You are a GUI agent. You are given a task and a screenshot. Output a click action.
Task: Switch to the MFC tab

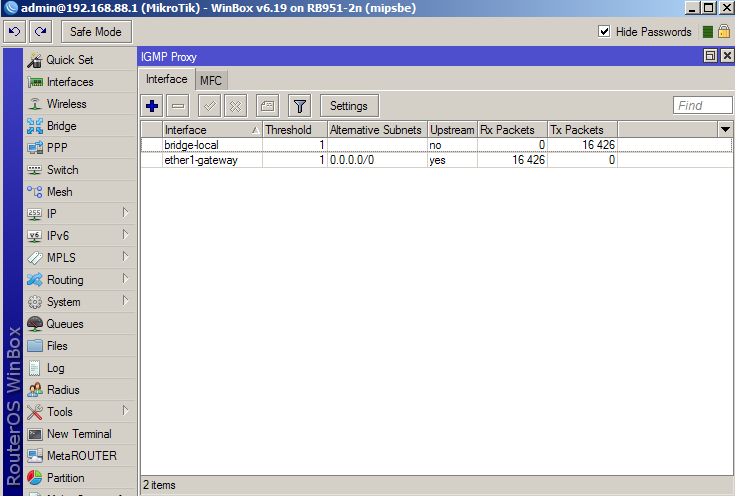(x=211, y=81)
